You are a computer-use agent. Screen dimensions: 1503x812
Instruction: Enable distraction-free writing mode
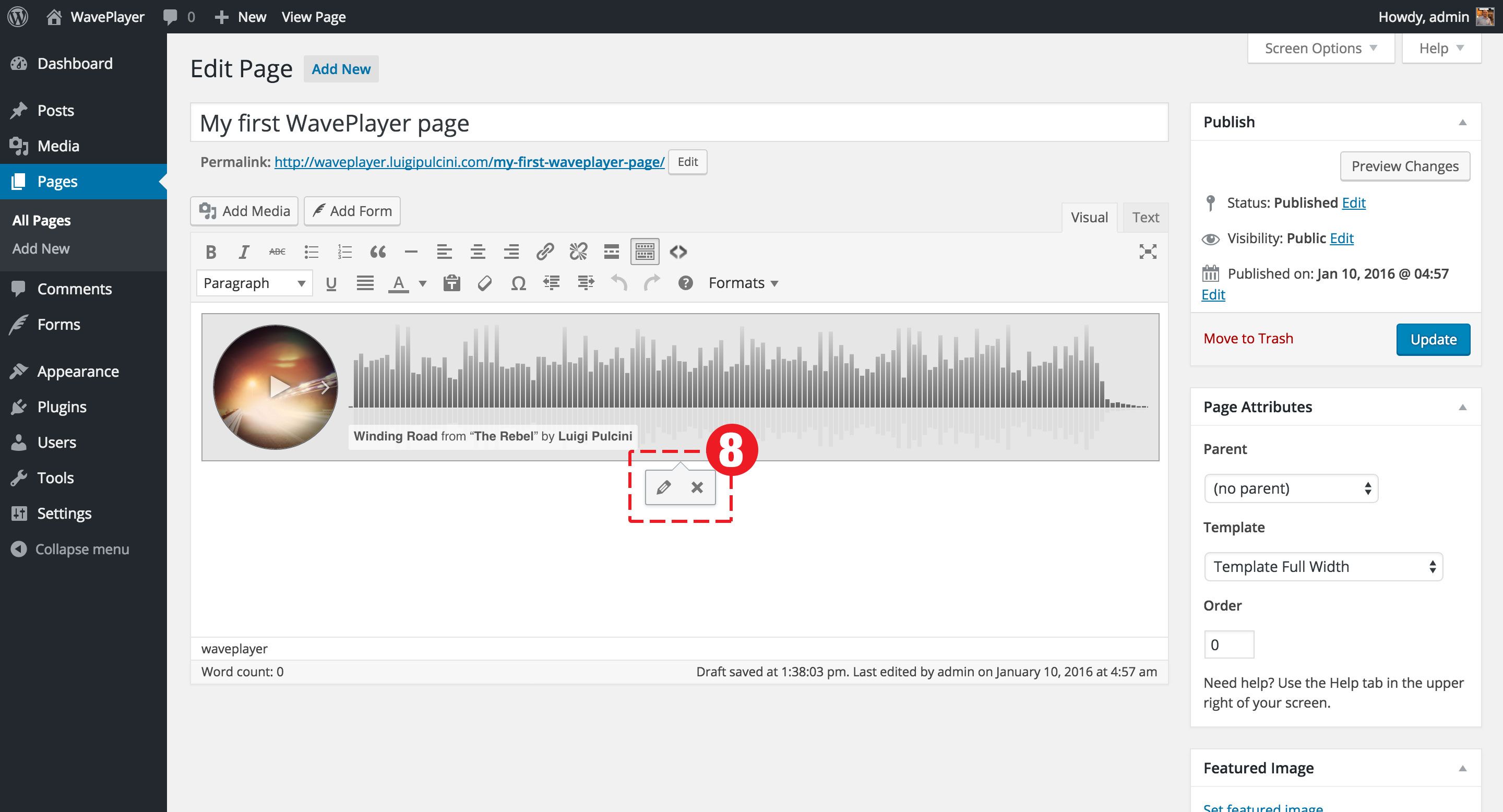(x=1147, y=252)
